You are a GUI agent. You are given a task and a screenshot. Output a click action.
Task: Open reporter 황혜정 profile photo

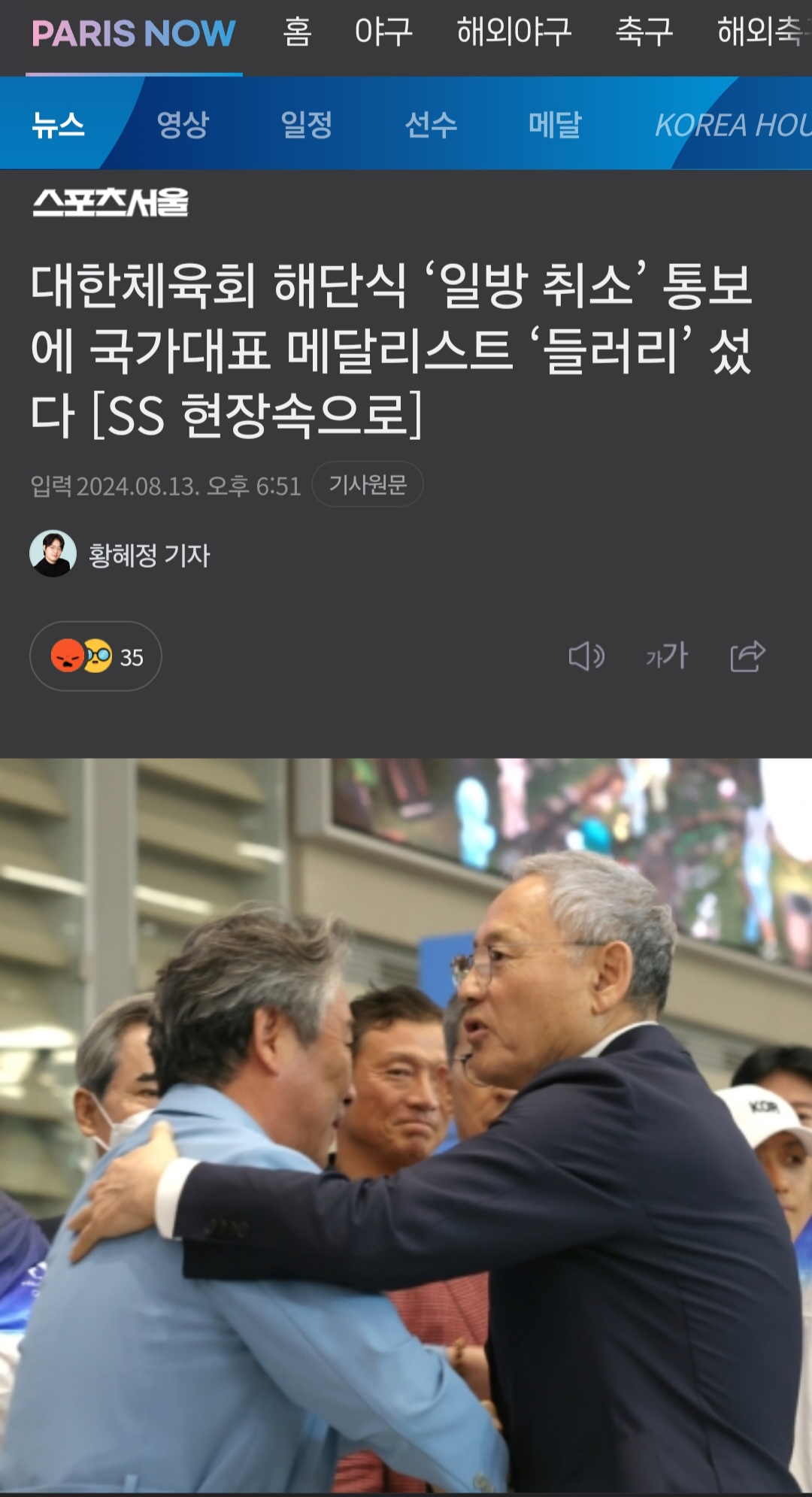(x=53, y=553)
